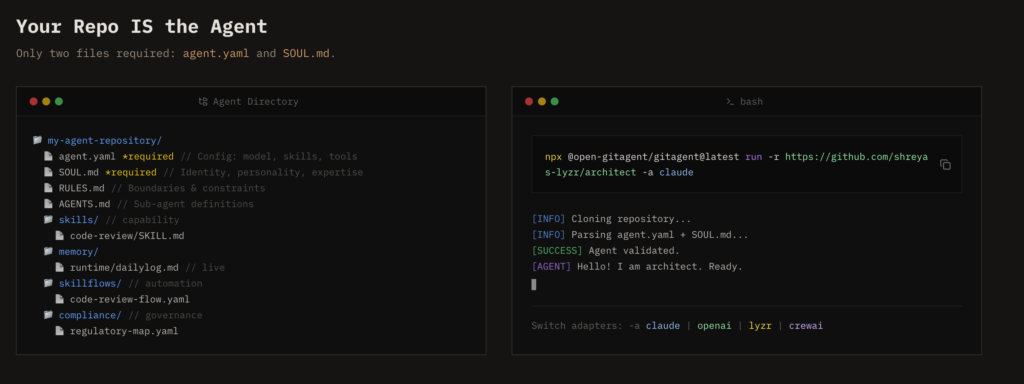The image size is (1024, 384).
Task: Select the claude adapter option
Action: click(x=662, y=325)
